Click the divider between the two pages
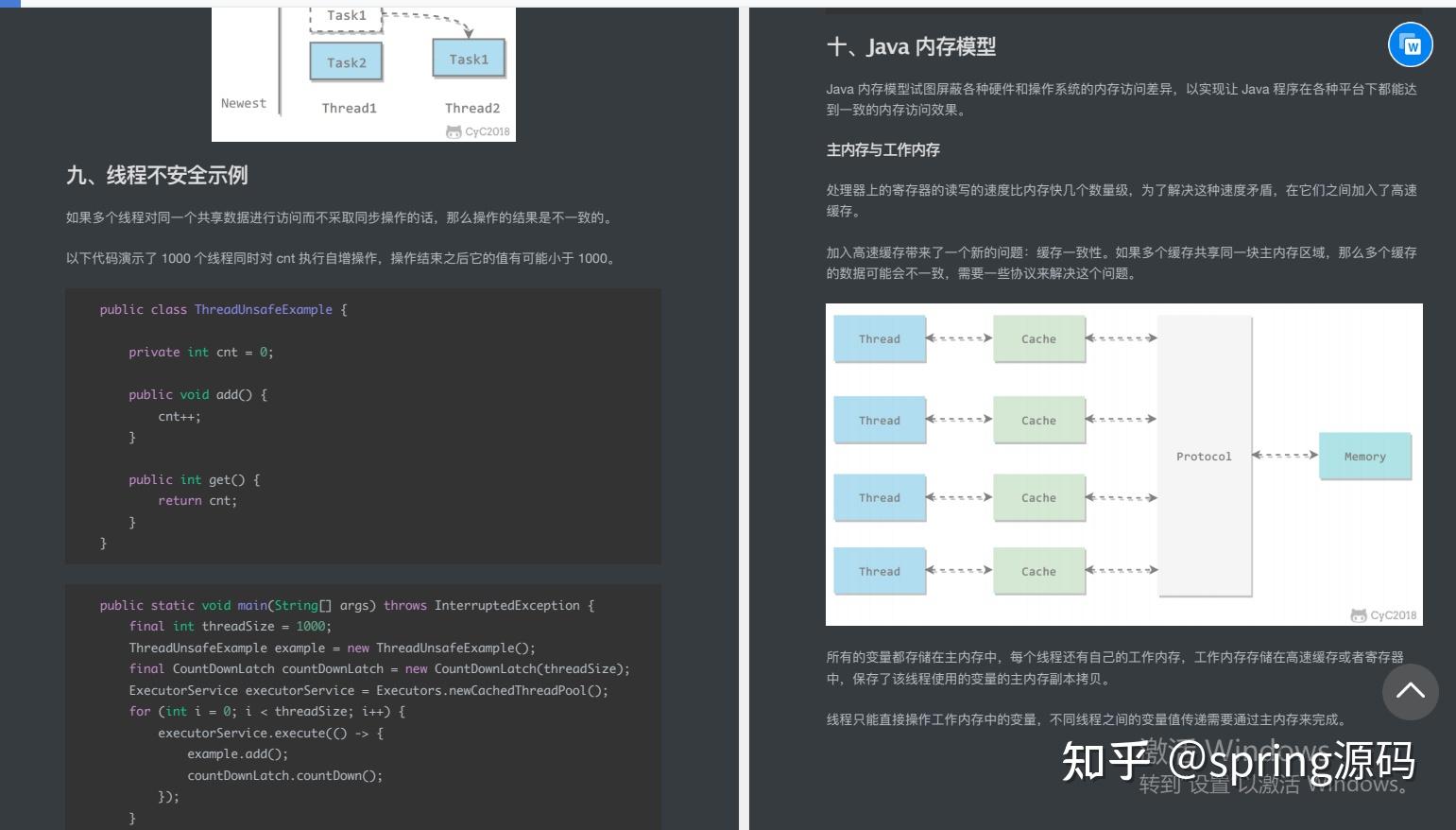 pos(743,415)
